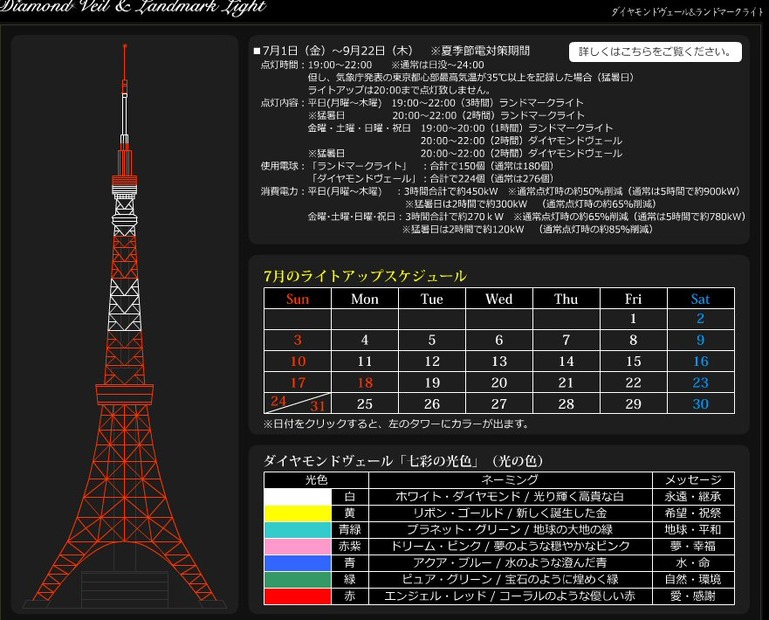Image resolution: width=769 pixels, height=620 pixels.
Task: Pick date 15 in the calendar
Action: tap(633, 362)
